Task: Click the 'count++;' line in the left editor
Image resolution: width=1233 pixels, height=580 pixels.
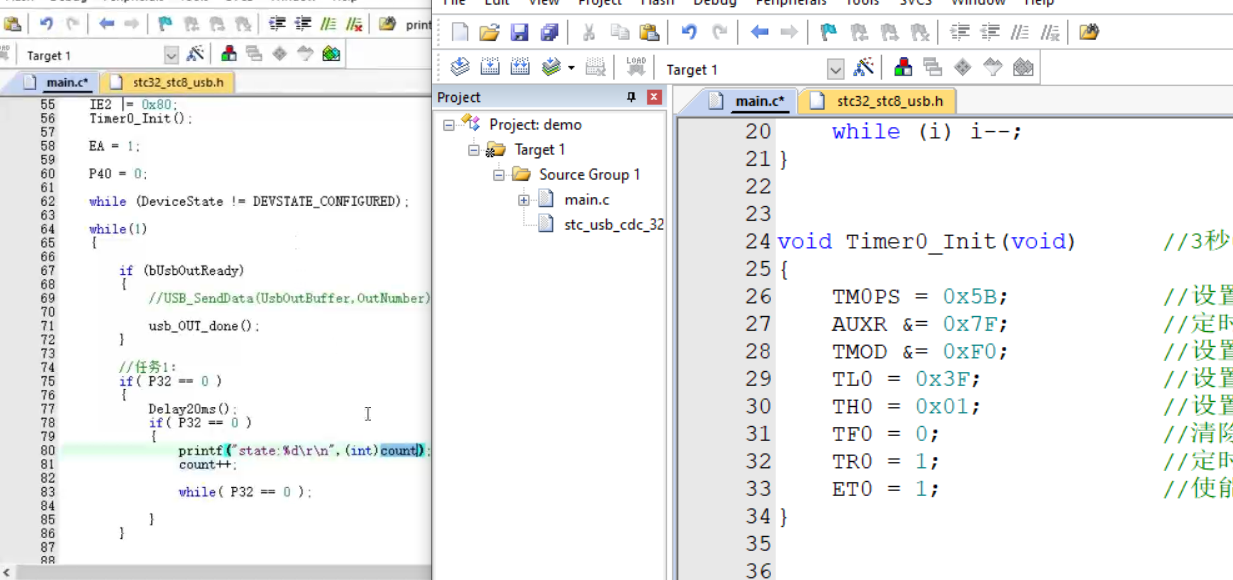Action: pos(208,465)
